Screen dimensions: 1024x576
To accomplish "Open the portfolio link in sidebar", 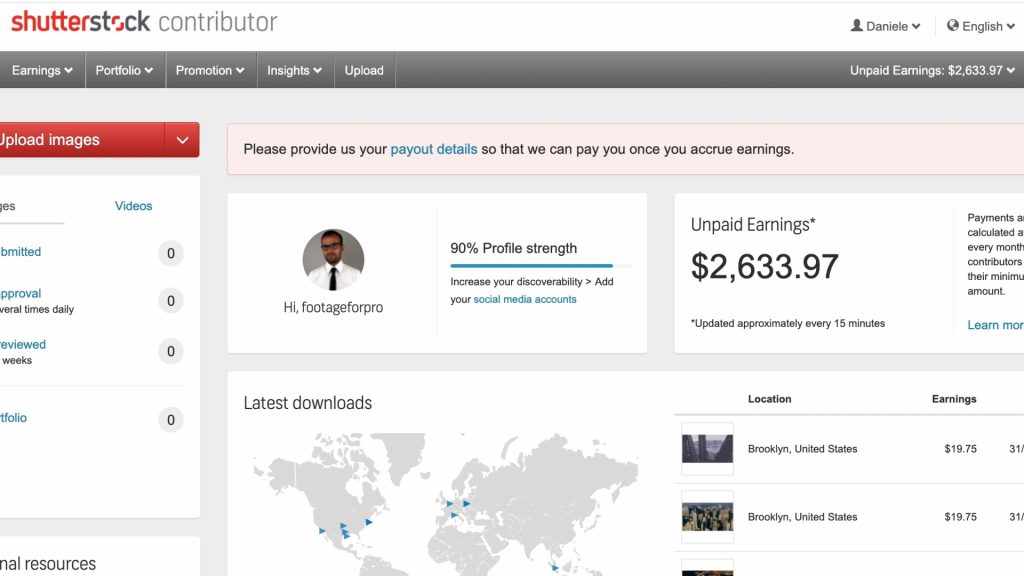I will (13, 417).
